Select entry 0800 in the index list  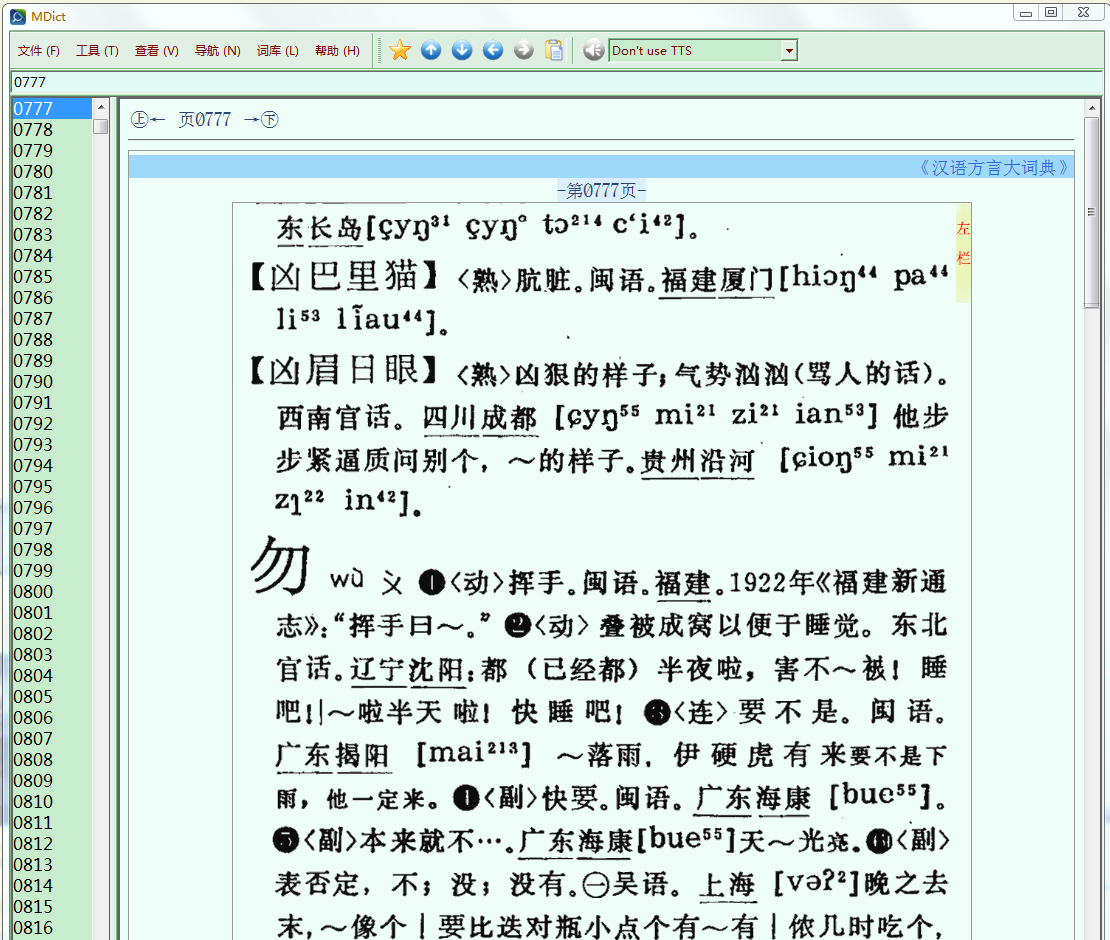pos(33,592)
